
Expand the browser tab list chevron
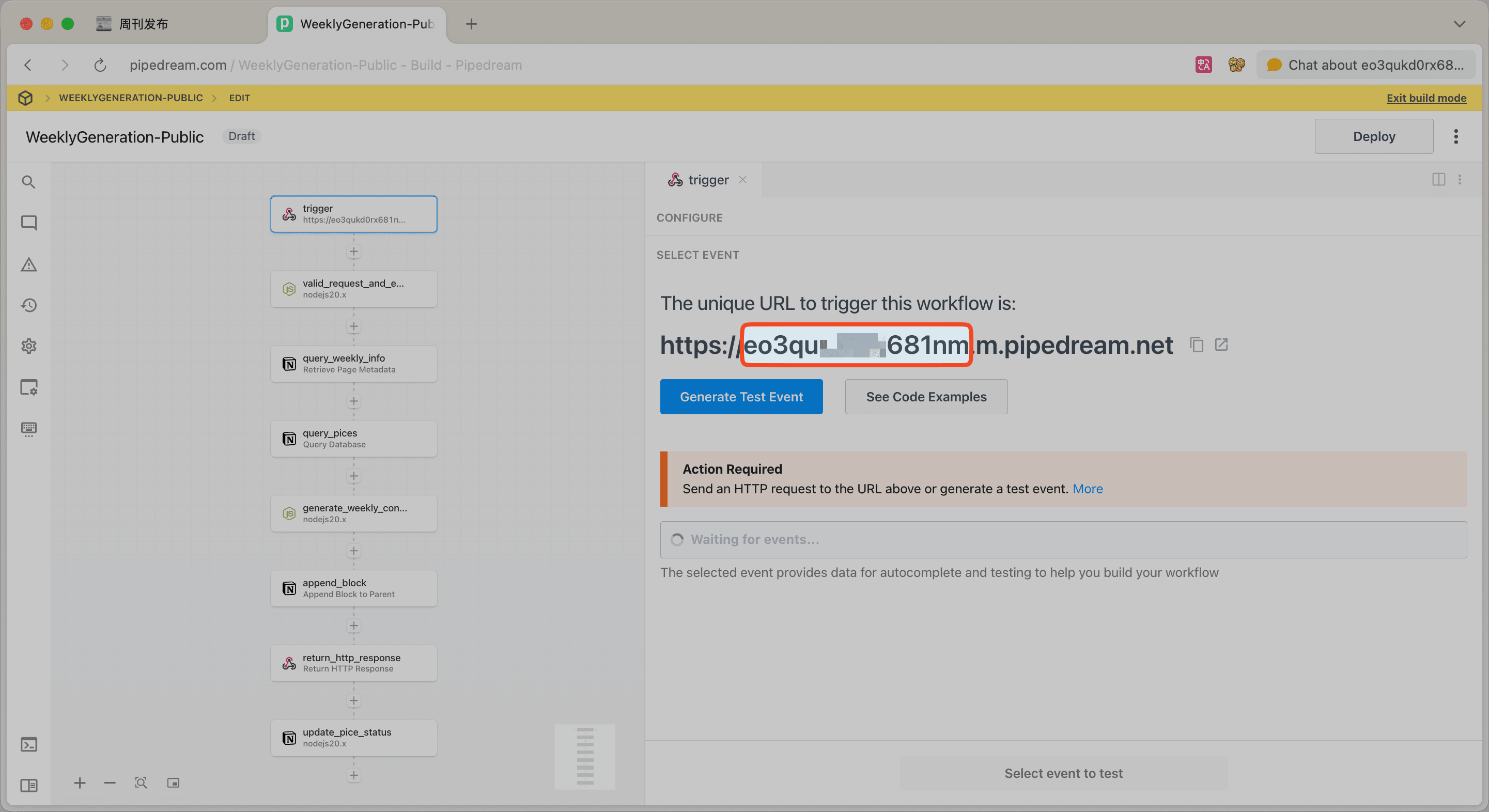tap(1460, 24)
